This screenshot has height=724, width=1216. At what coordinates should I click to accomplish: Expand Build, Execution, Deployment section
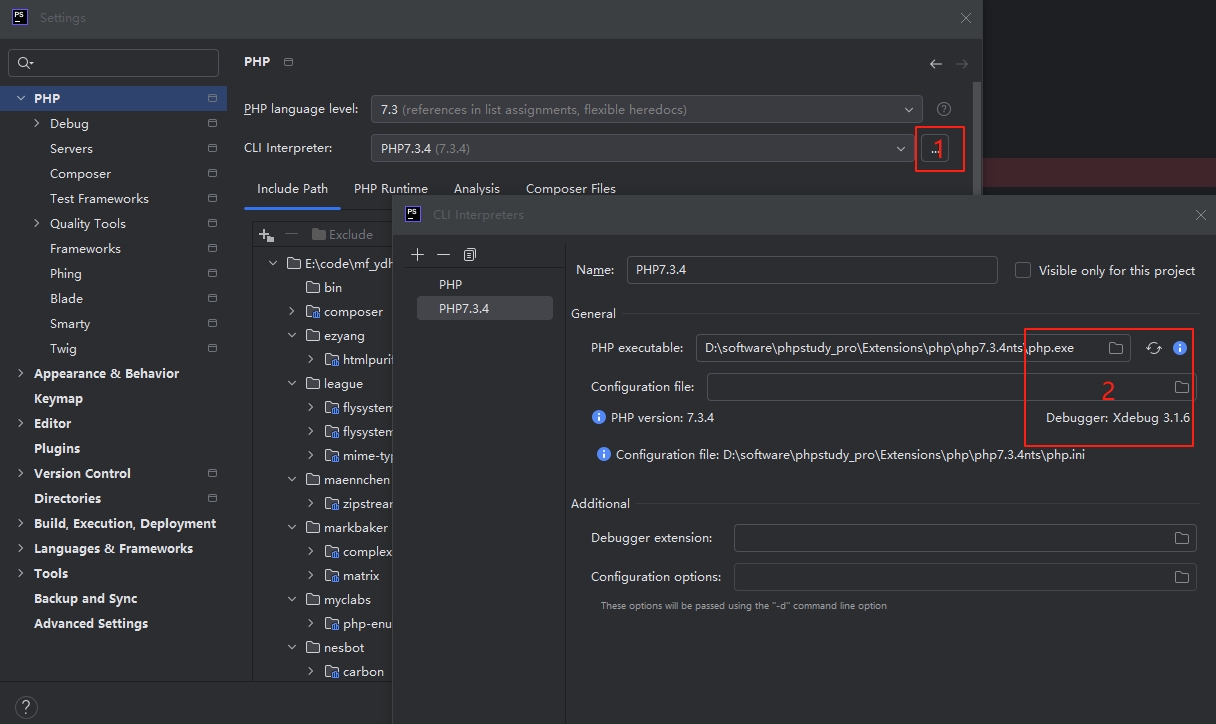point(21,523)
